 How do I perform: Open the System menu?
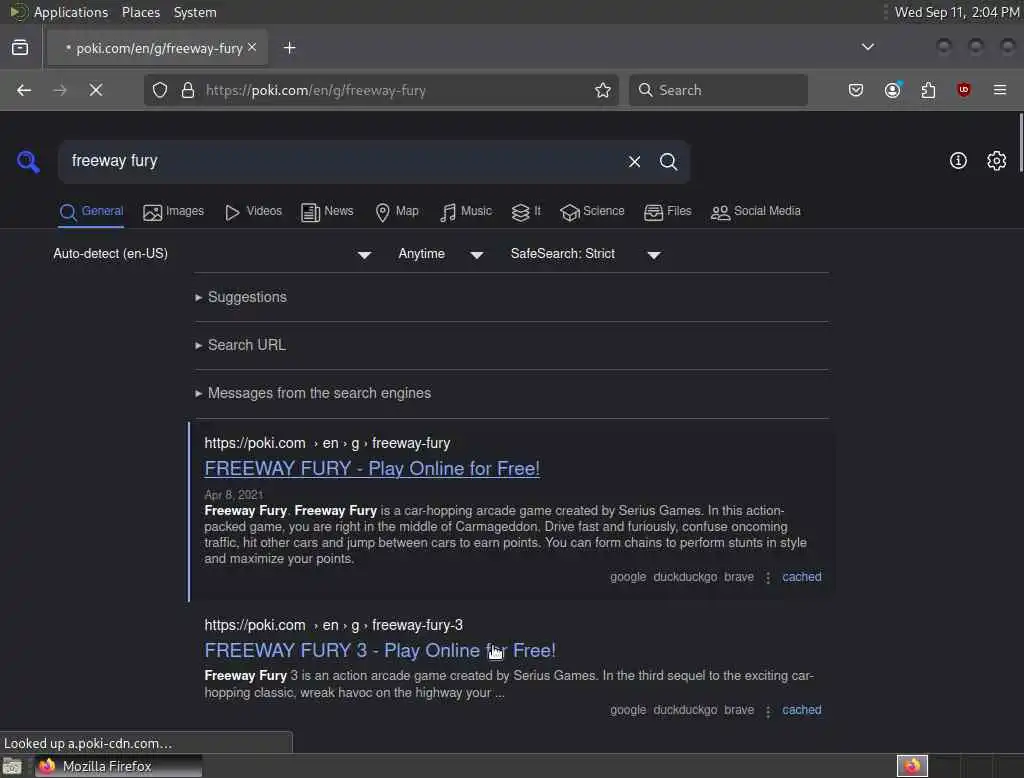(195, 12)
